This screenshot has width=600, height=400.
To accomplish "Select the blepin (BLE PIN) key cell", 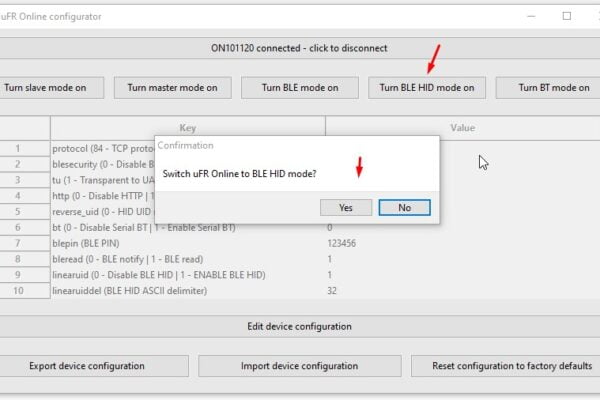I will (x=188, y=243).
